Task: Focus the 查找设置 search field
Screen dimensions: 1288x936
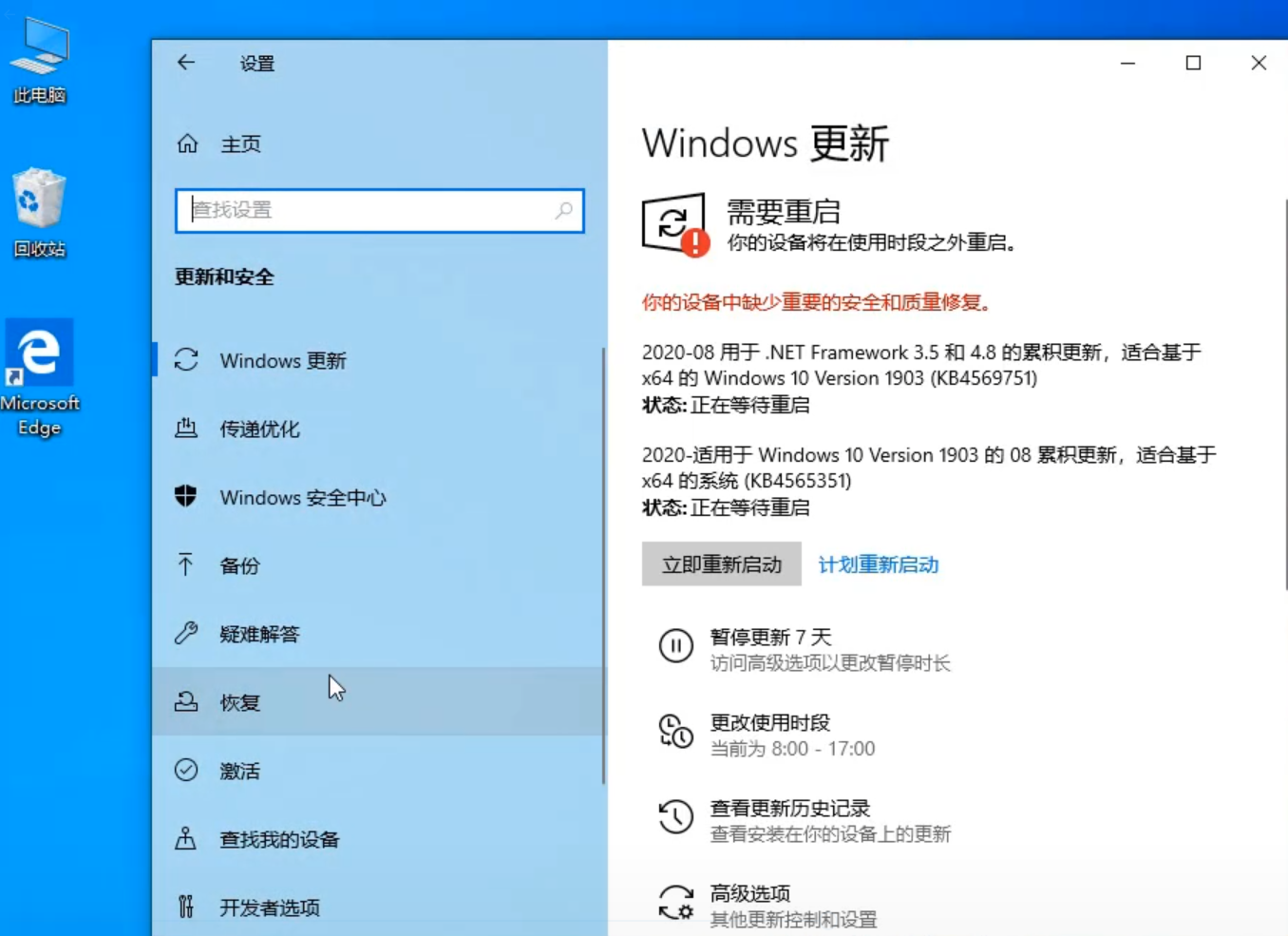Action: click(380, 210)
